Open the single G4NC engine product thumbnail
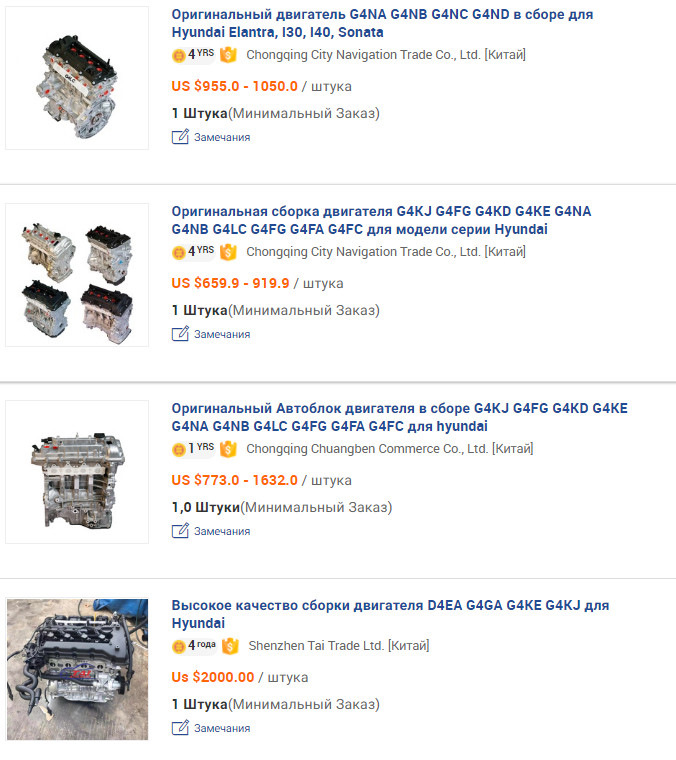The width and height of the screenshot is (676, 760). coord(77,78)
